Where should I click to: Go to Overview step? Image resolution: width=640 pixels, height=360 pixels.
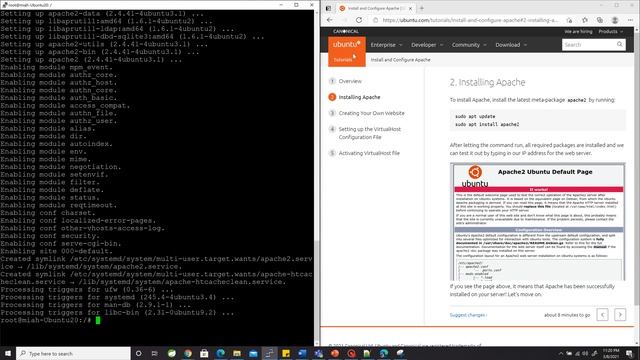point(350,81)
